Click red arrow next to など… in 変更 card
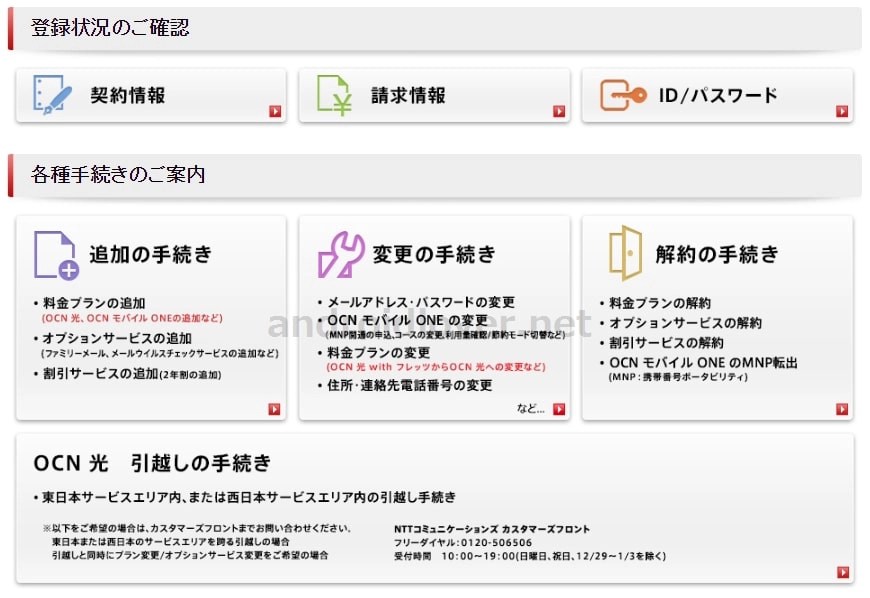The image size is (870, 598). click(x=559, y=409)
